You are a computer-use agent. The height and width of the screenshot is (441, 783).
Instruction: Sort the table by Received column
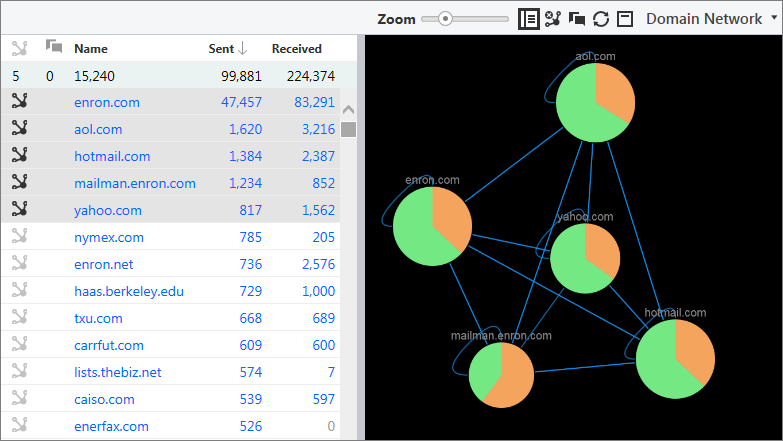click(296, 48)
